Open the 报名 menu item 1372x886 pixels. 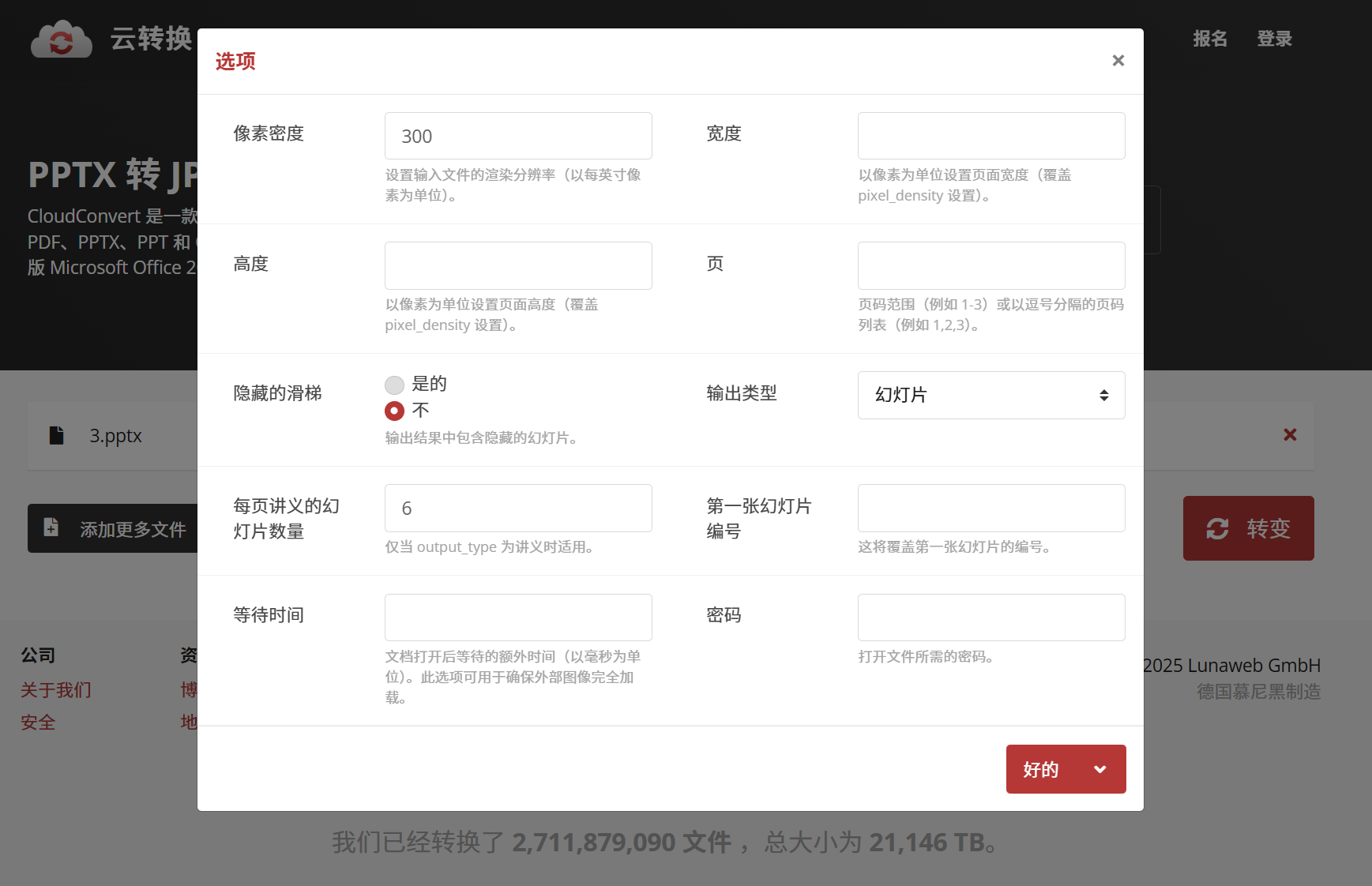coord(1209,39)
